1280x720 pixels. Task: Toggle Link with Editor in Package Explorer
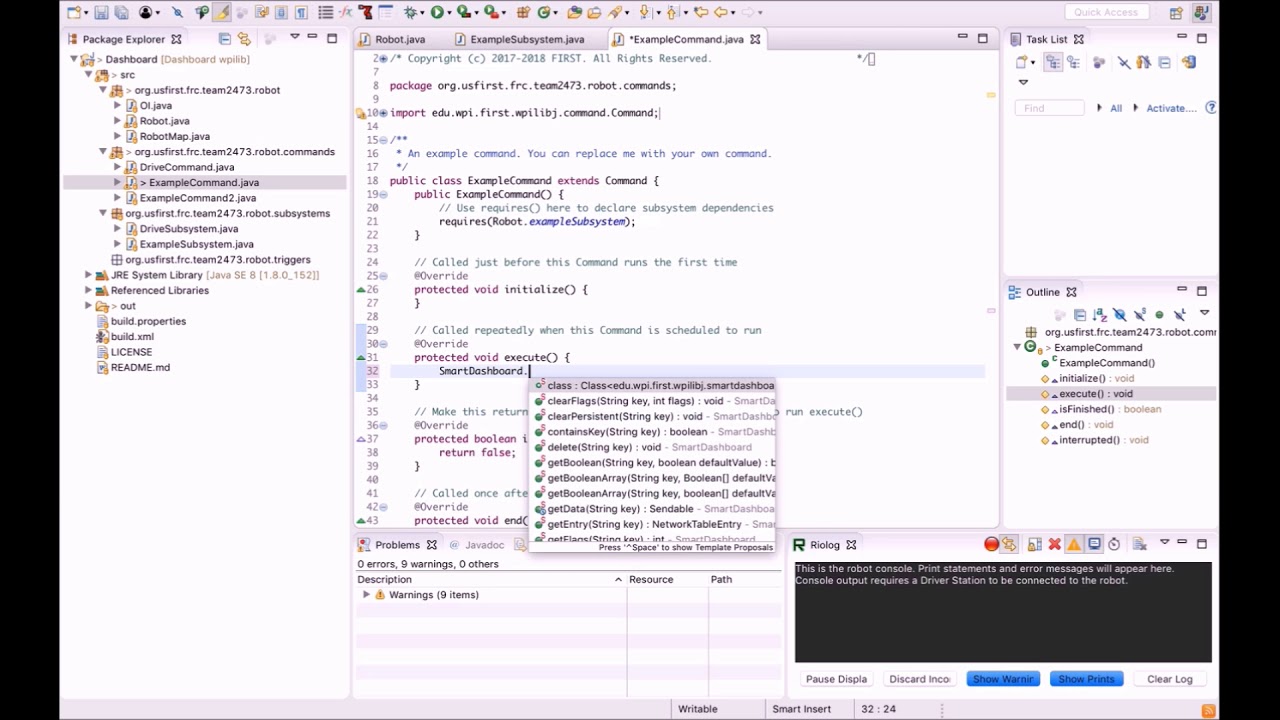[244, 39]
